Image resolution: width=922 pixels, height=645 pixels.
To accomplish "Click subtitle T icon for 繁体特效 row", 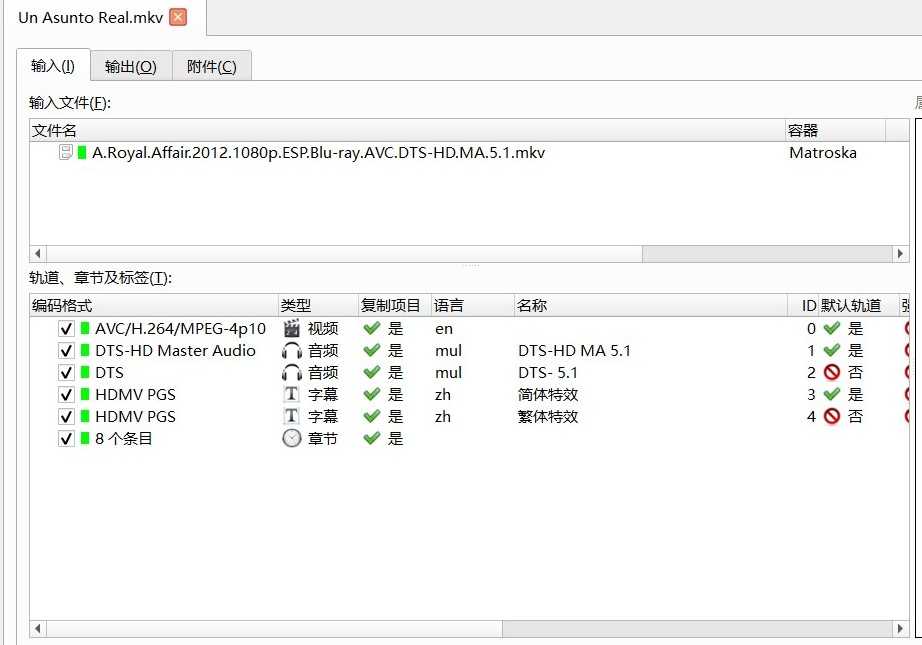I will point(292,416).
